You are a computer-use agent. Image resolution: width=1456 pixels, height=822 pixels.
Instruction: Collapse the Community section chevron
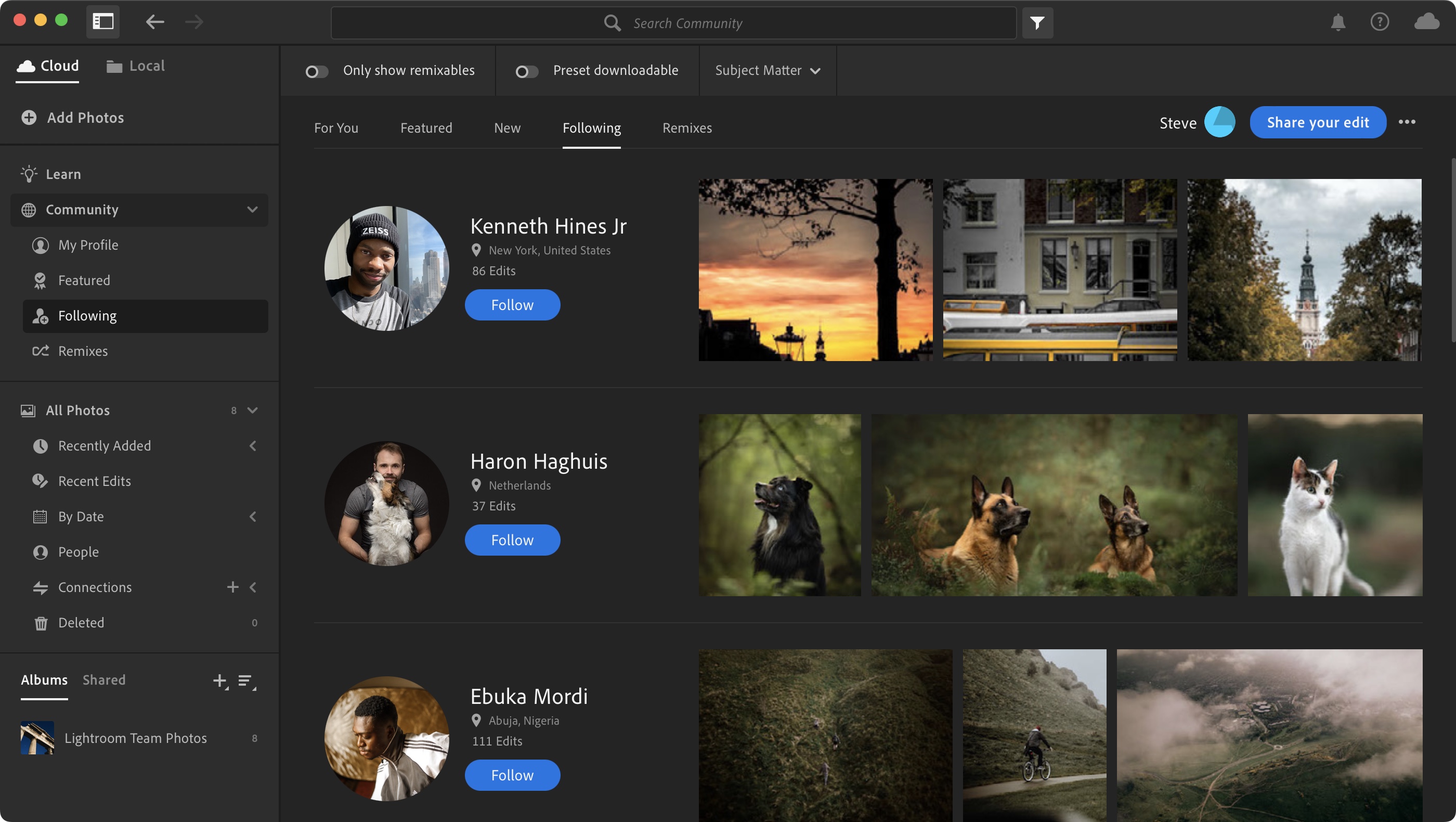click(x=252, y=210)
